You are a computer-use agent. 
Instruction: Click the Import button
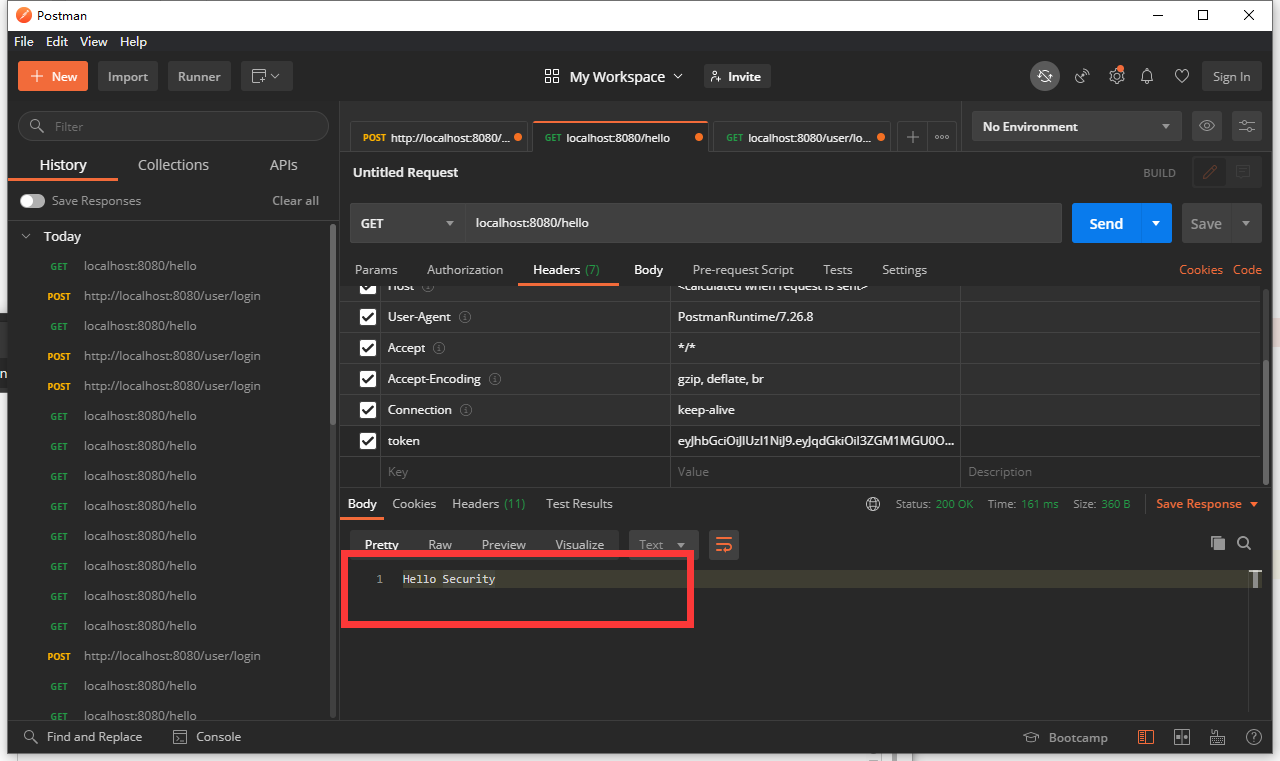(128, 76)
